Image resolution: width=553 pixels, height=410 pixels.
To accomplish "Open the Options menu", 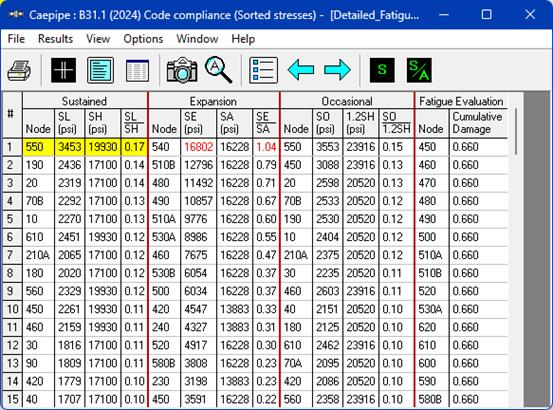I will (143, 39).
